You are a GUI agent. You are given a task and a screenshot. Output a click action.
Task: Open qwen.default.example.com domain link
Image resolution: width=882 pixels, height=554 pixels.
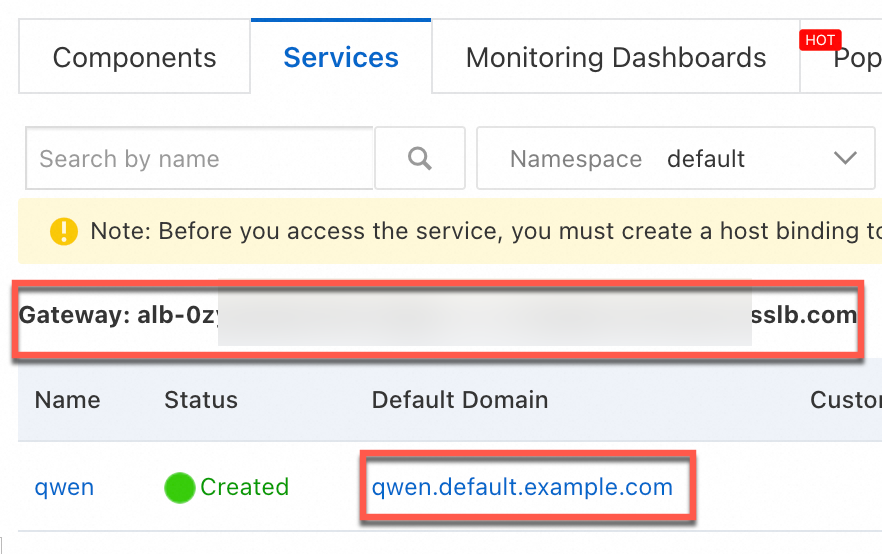pos(522,487)
